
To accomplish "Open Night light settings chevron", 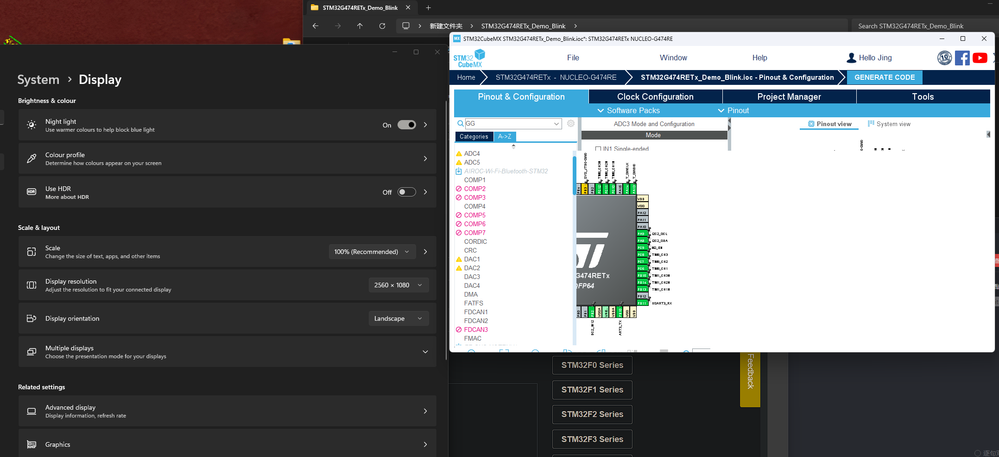I will point(425,125).
